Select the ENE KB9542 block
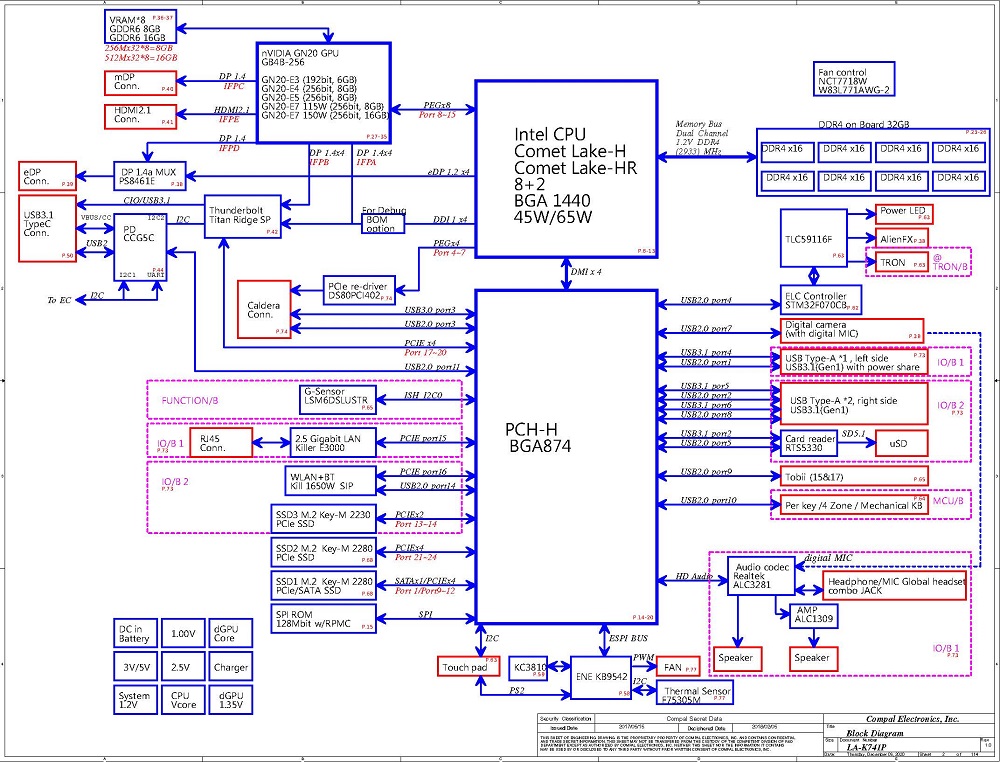Viewport: 1000px width, 762px height. coord(601,677)
